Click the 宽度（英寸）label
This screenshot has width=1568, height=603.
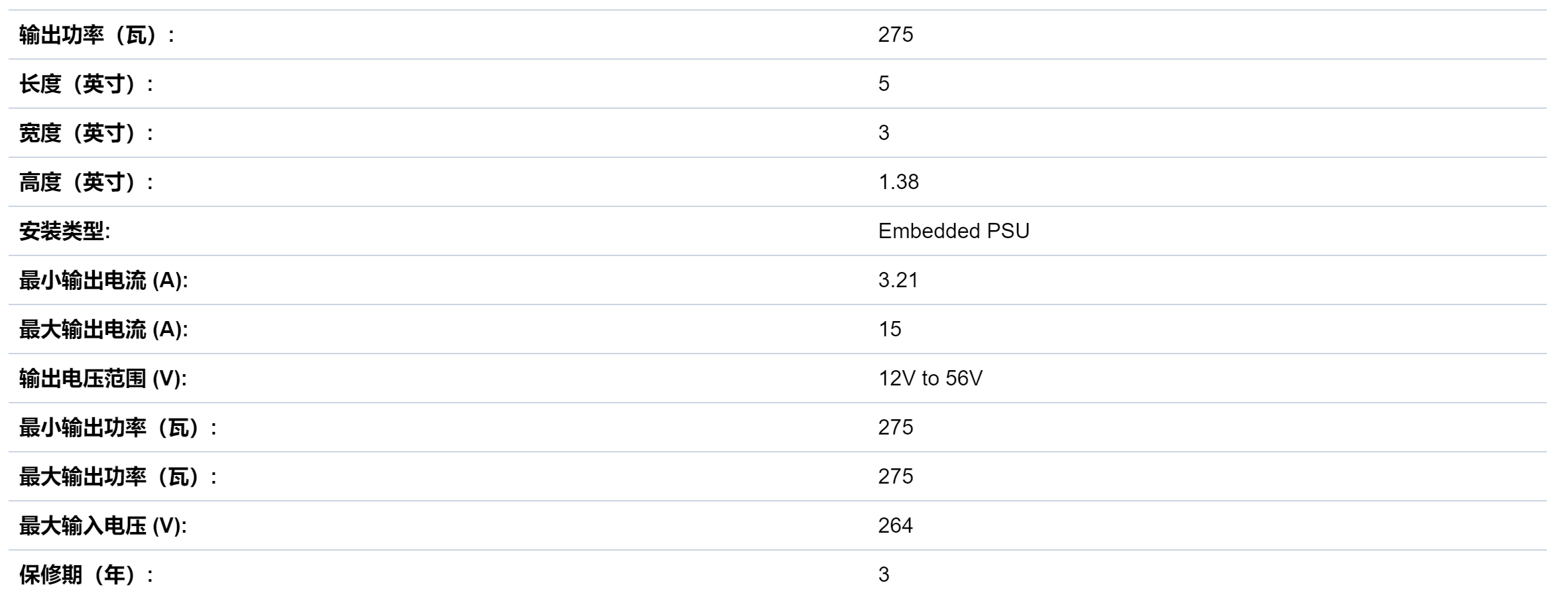86,133
